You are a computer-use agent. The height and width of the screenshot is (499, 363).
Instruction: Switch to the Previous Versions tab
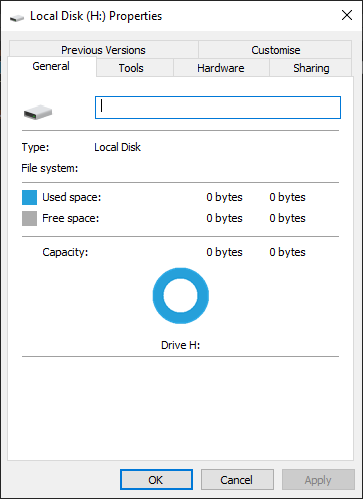[103, 50]
